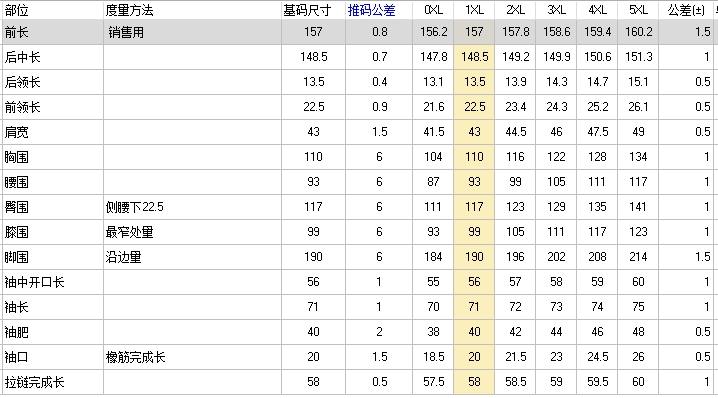The height and width of the screenshot is (398, 718).
Task: Click the 1XL size column header
Action: click(x=474, y=10)
